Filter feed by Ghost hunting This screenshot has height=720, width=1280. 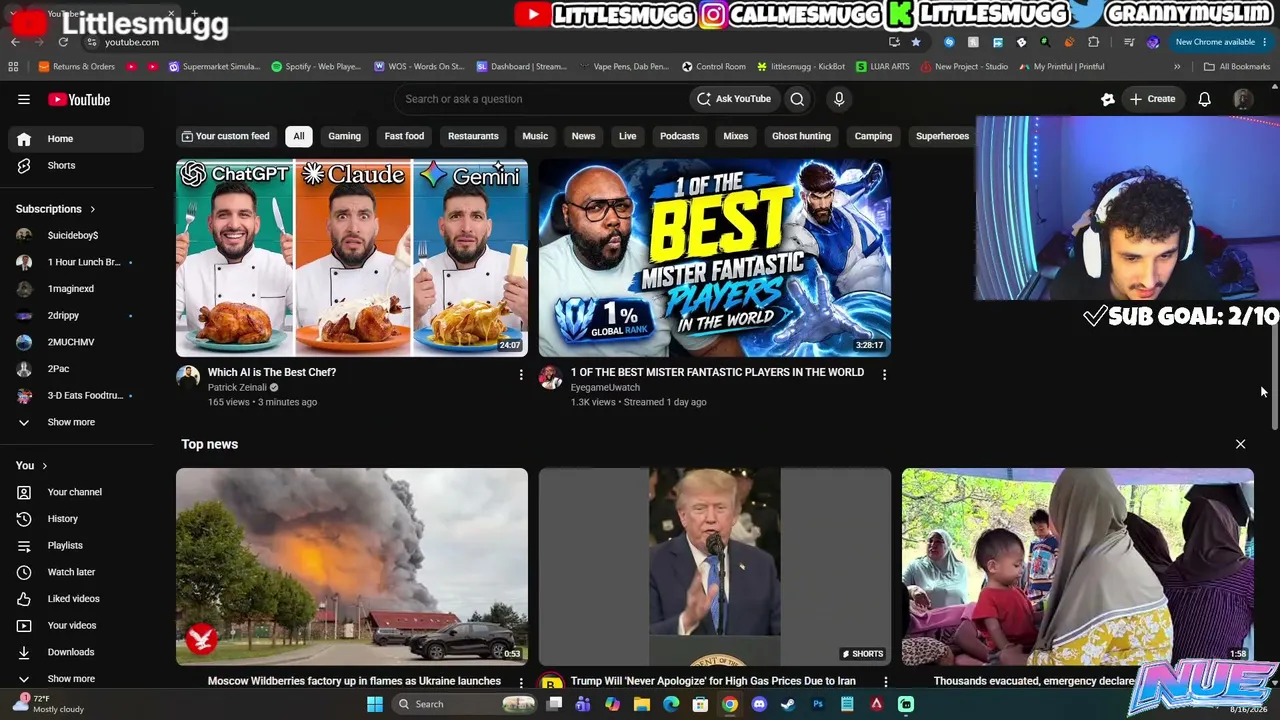click(x=801, y=136)
